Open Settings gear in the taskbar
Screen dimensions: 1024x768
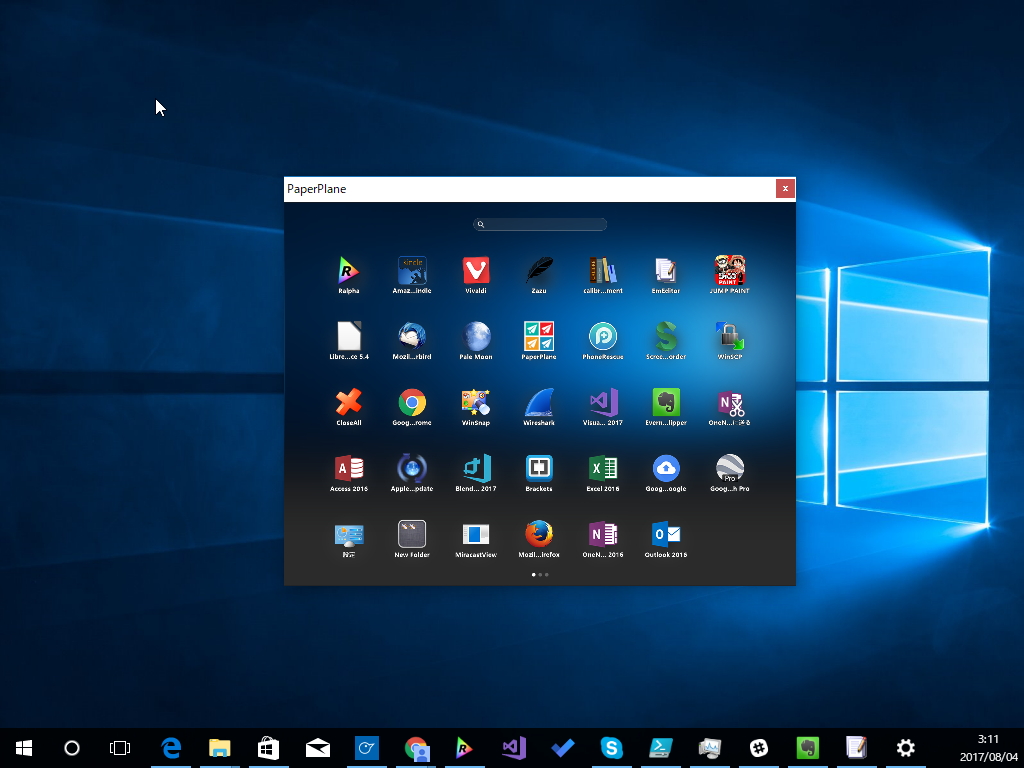coord(906,748)
